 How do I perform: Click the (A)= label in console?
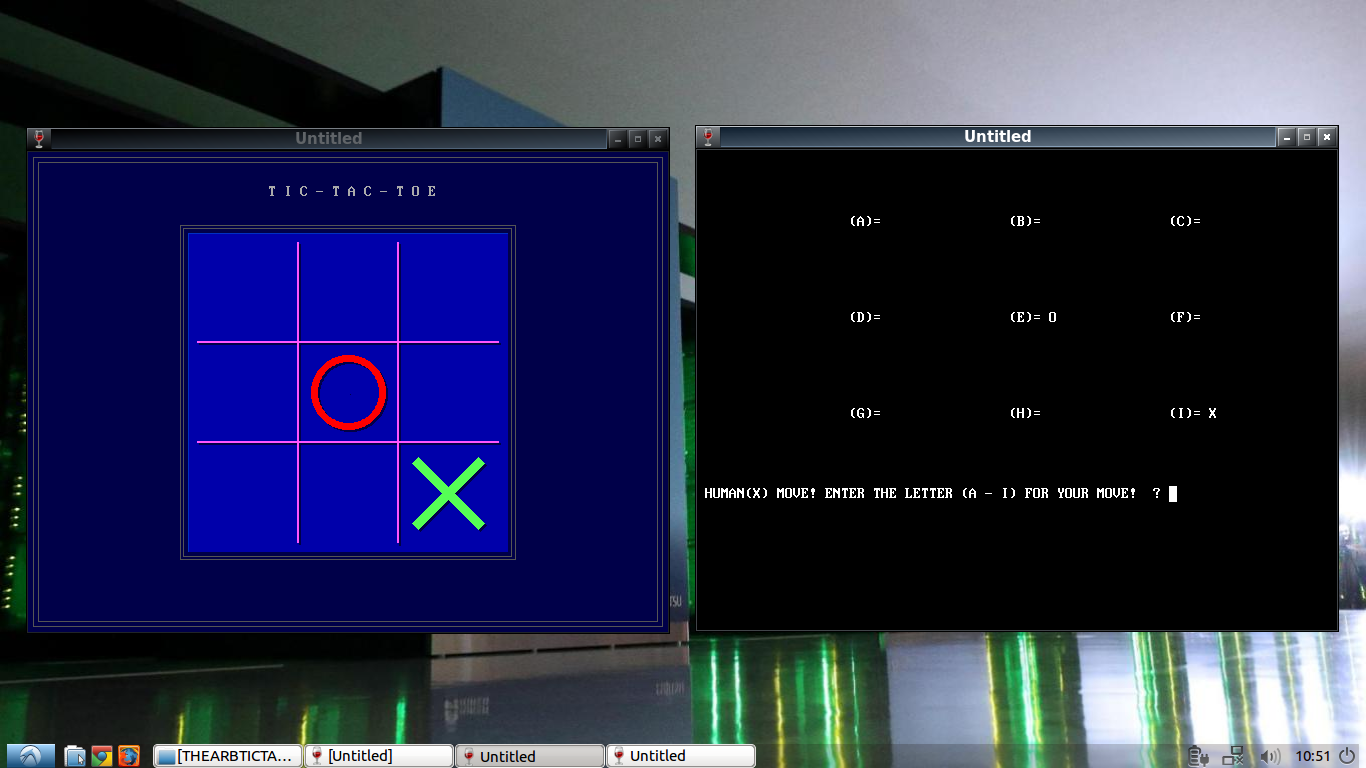[x=865, y=221]
